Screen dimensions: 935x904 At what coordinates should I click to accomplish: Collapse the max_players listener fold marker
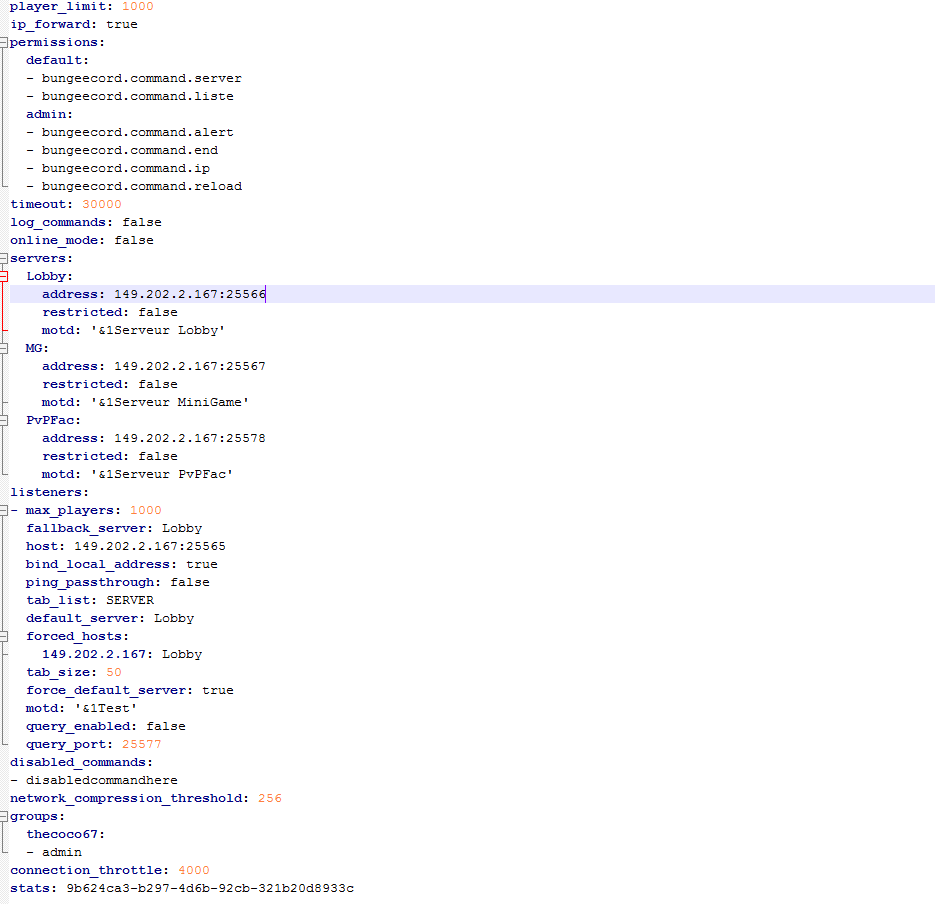tap(4, 510)
